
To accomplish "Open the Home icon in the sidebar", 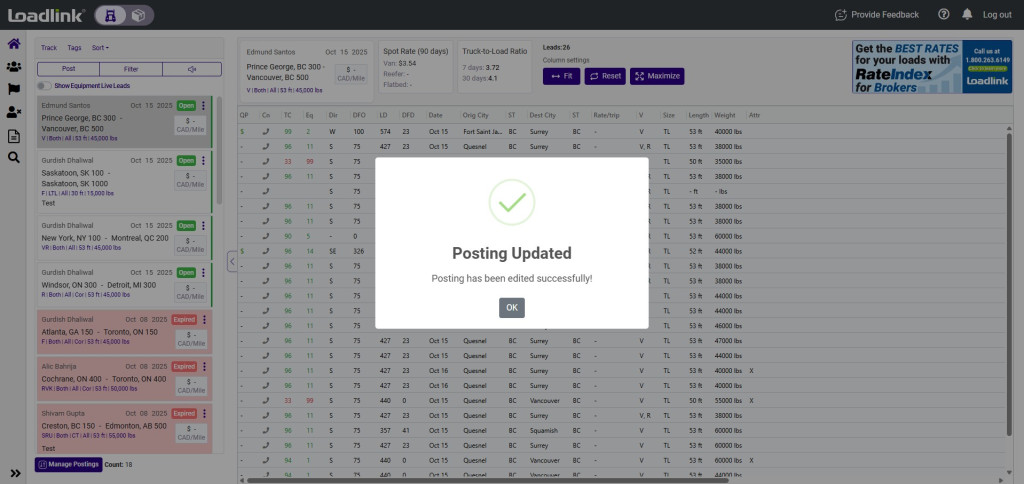I will 14,44.
